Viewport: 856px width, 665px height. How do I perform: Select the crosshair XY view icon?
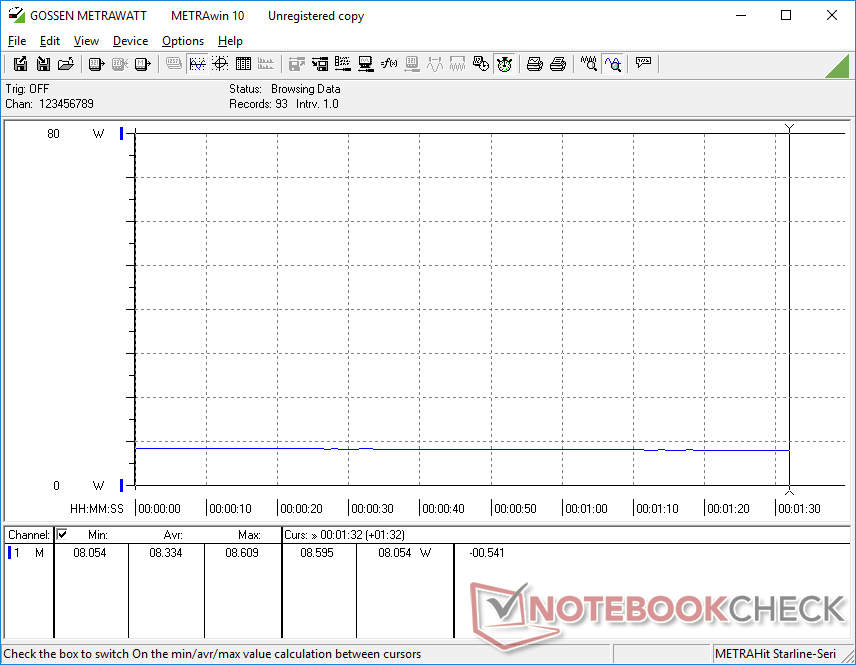220,64
